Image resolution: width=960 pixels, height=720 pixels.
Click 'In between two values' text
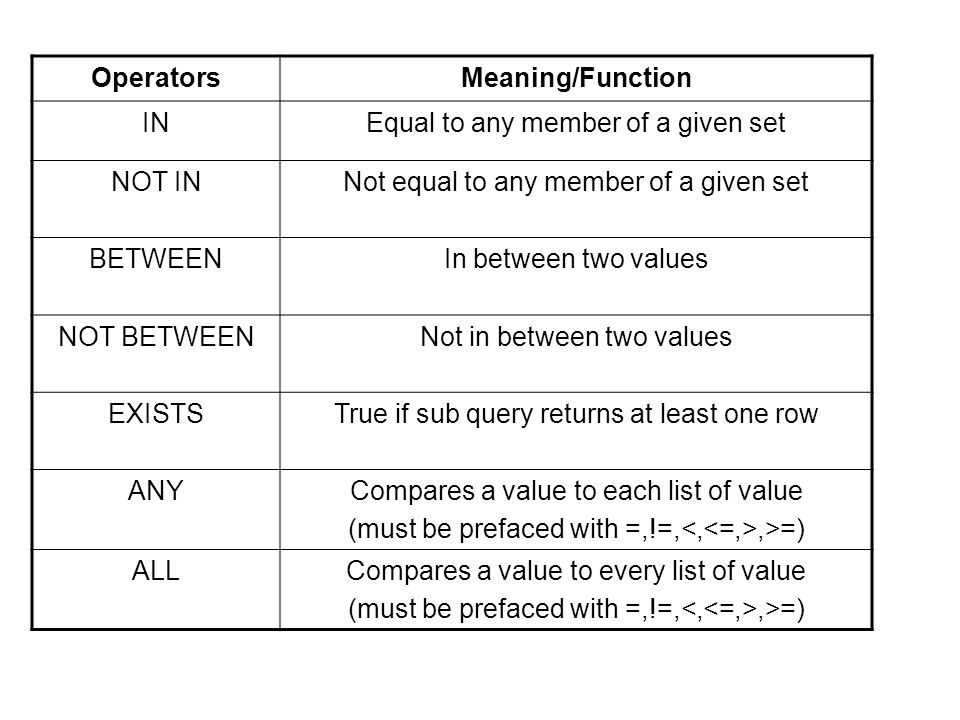click(576, 258)
